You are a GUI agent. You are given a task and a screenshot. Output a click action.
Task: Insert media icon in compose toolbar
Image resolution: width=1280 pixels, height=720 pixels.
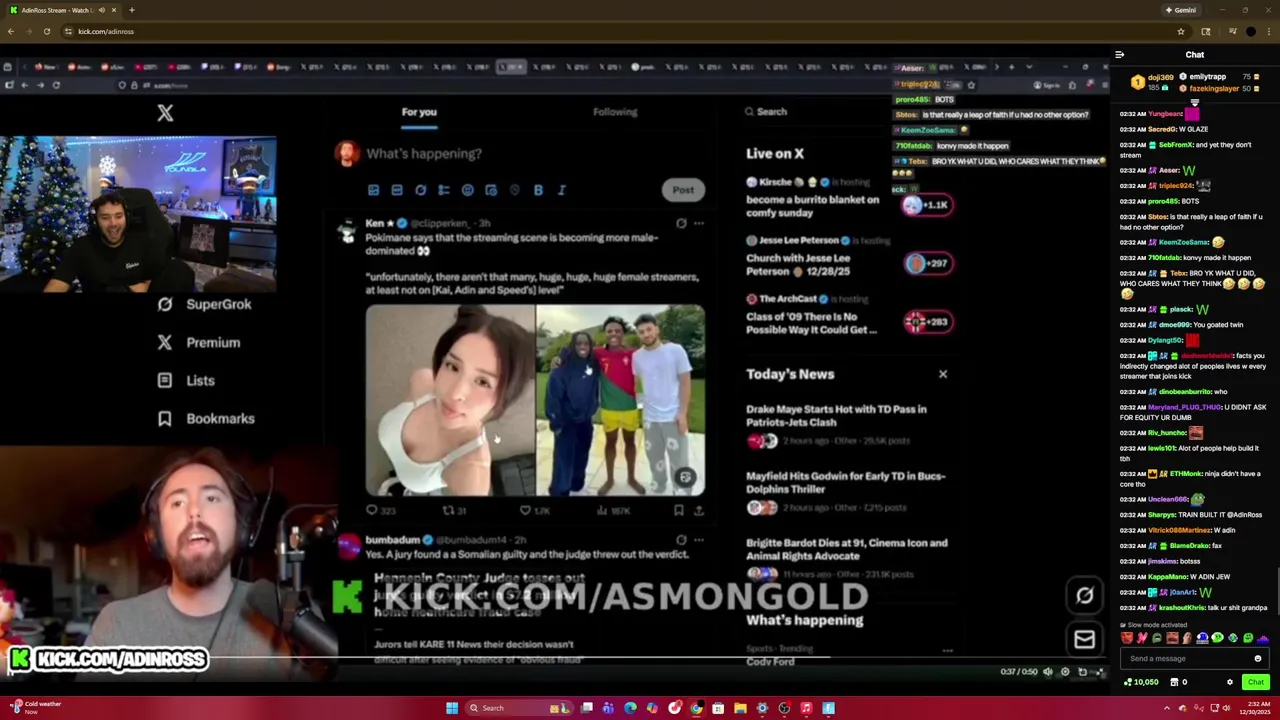click(x=373, y=190)
